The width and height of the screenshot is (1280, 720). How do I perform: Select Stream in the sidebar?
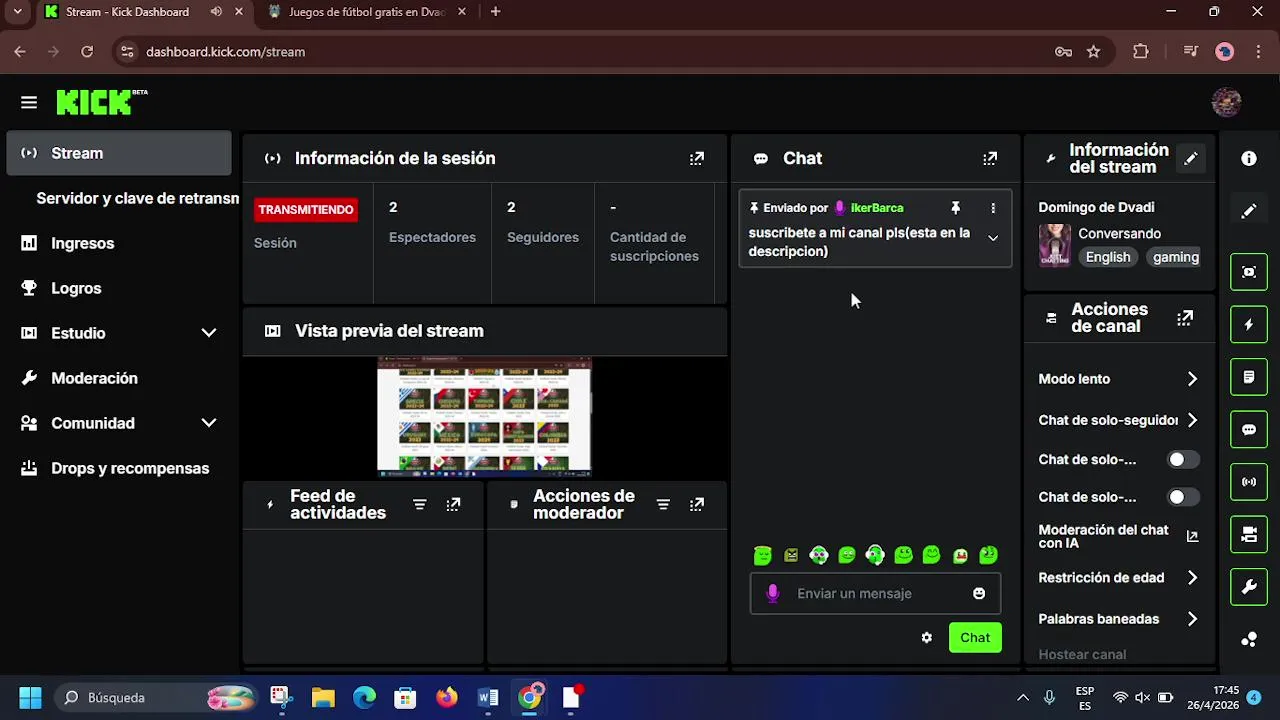[x=118, y=153]
